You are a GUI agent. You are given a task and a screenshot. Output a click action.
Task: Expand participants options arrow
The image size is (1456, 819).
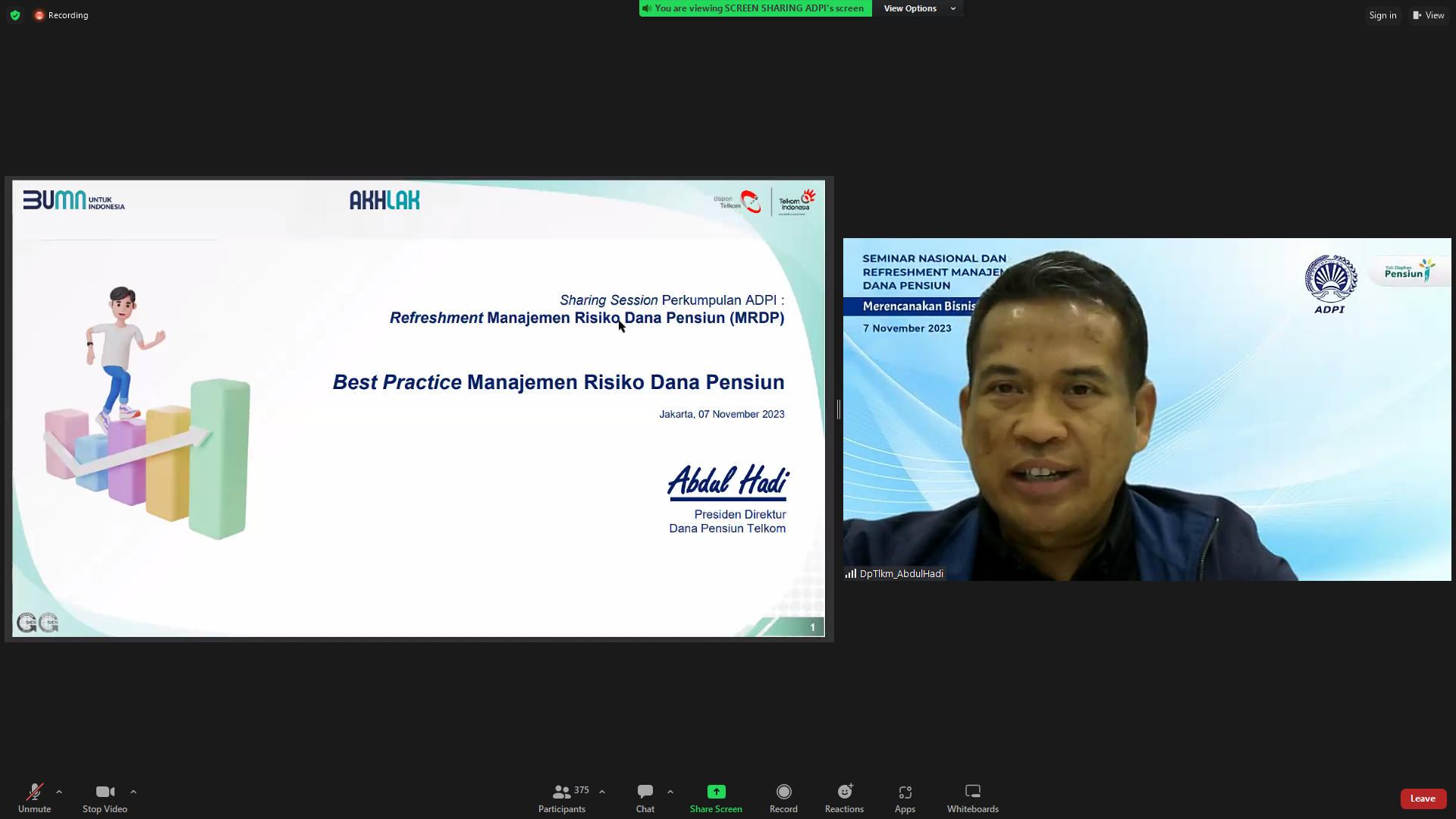pos(602,792)
